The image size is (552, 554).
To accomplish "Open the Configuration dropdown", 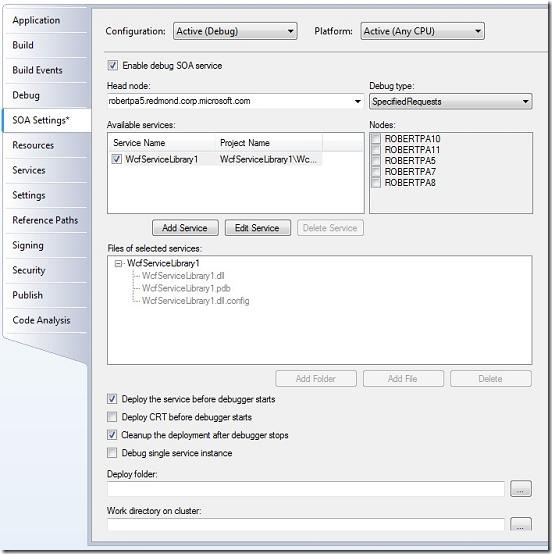I will [235, 31].
